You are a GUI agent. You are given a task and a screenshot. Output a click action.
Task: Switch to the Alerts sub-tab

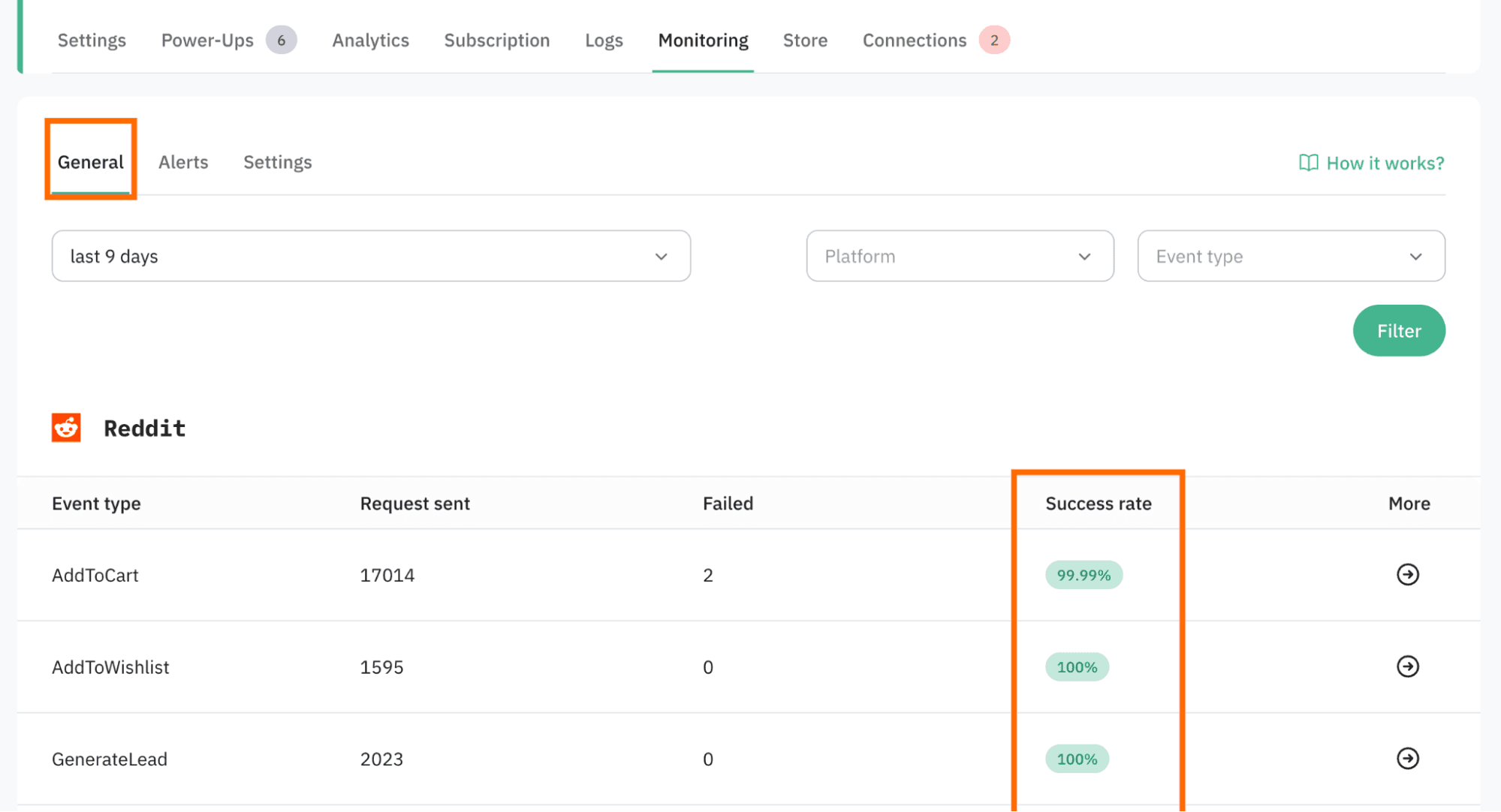[183, 162]
